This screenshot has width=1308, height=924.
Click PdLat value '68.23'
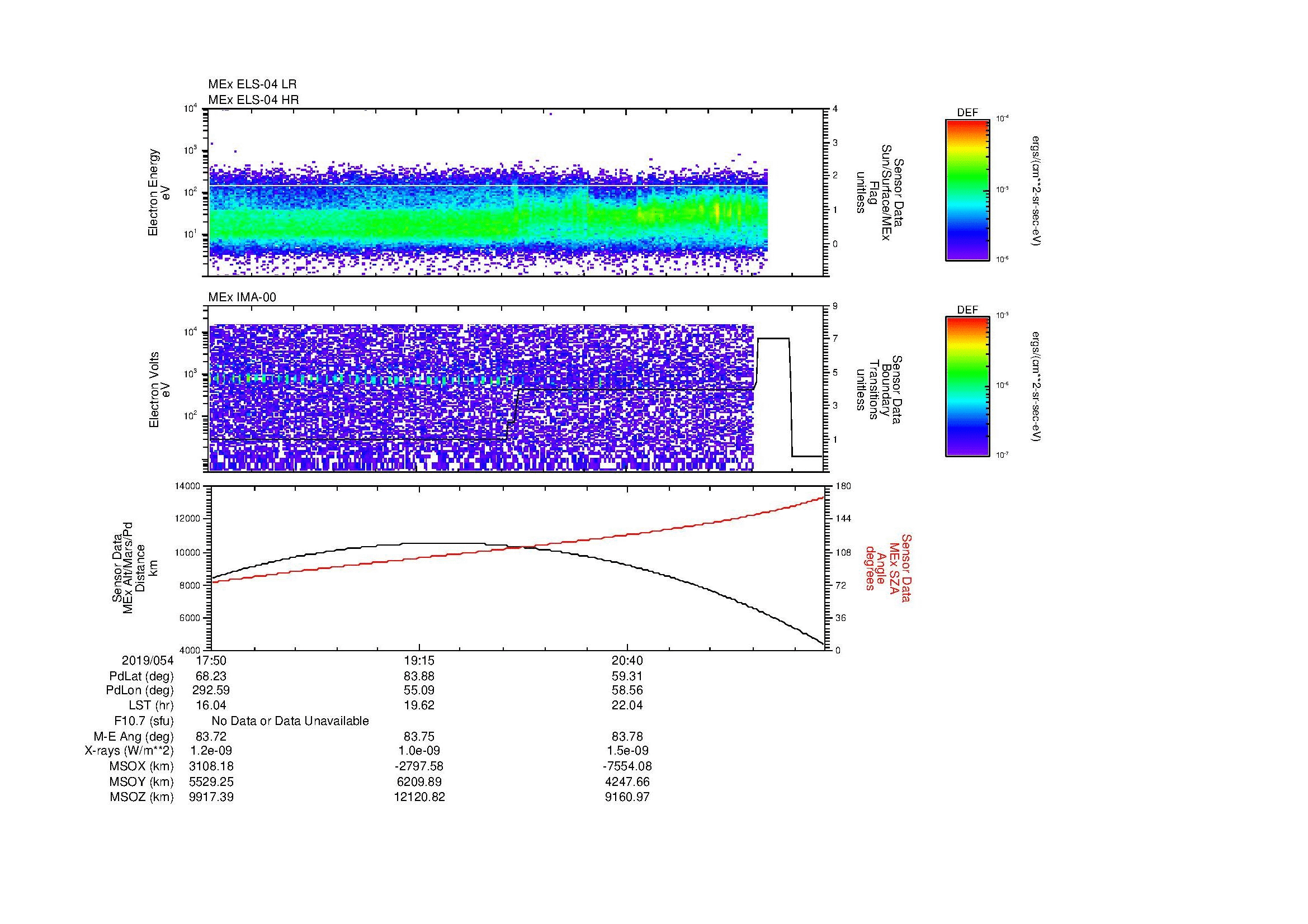click(211, 676)
